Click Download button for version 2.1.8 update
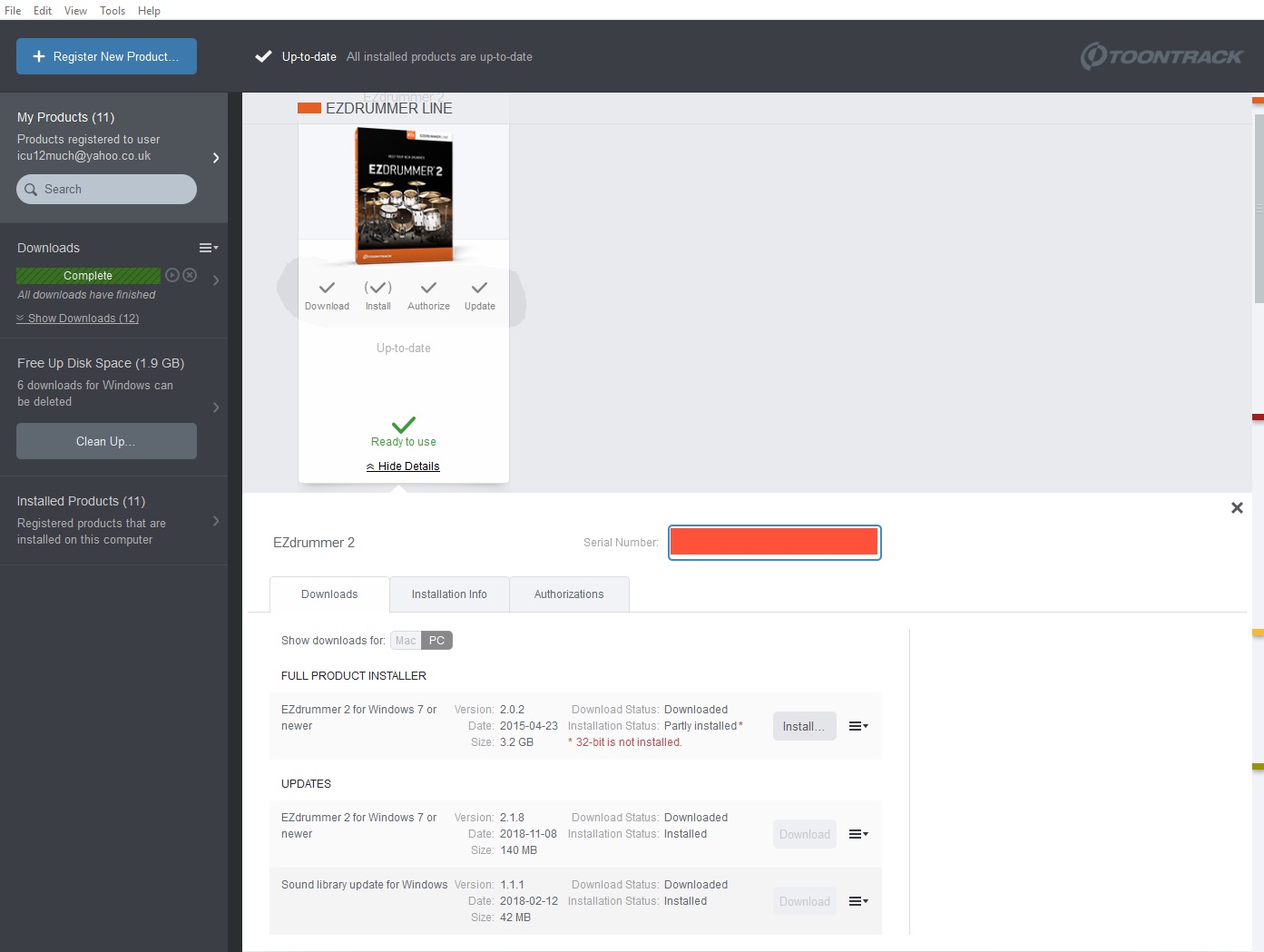1264x952 pixels. coord(804,834)
